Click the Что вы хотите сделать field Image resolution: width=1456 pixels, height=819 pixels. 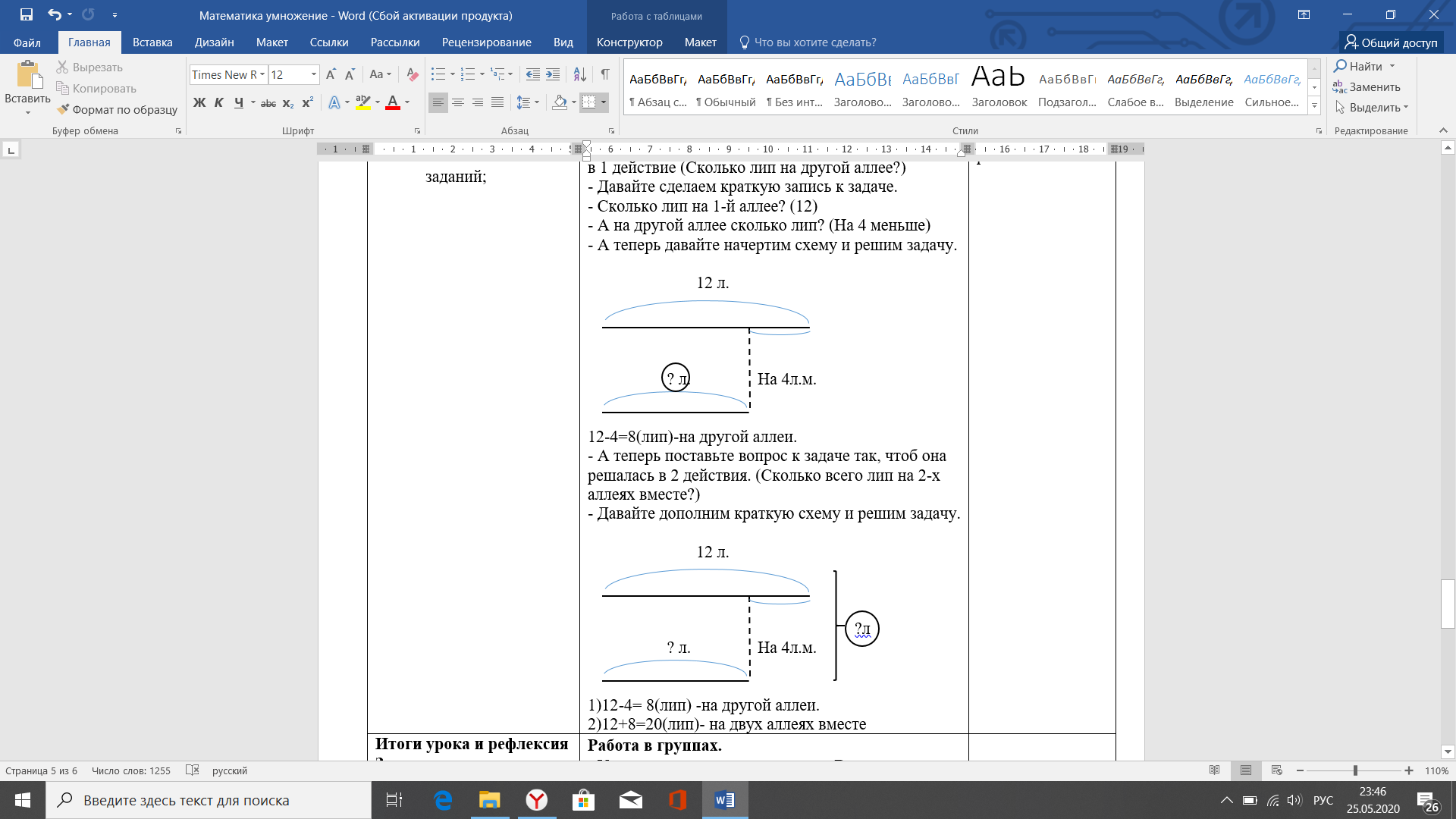click(808, 42)
